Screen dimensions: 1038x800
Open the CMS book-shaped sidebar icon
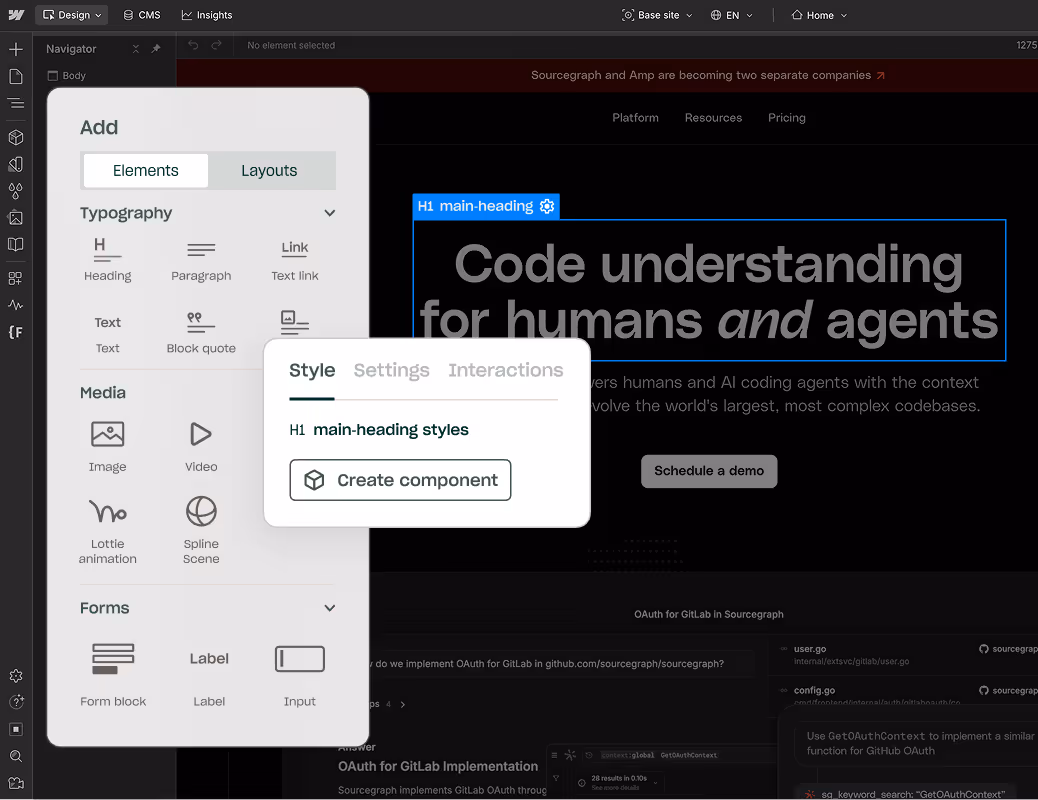pos(16,244)
